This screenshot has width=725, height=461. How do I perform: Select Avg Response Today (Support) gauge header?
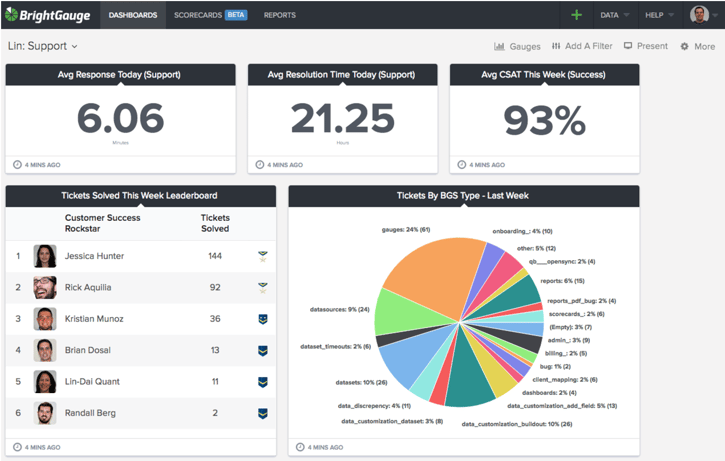pos(120,74)
